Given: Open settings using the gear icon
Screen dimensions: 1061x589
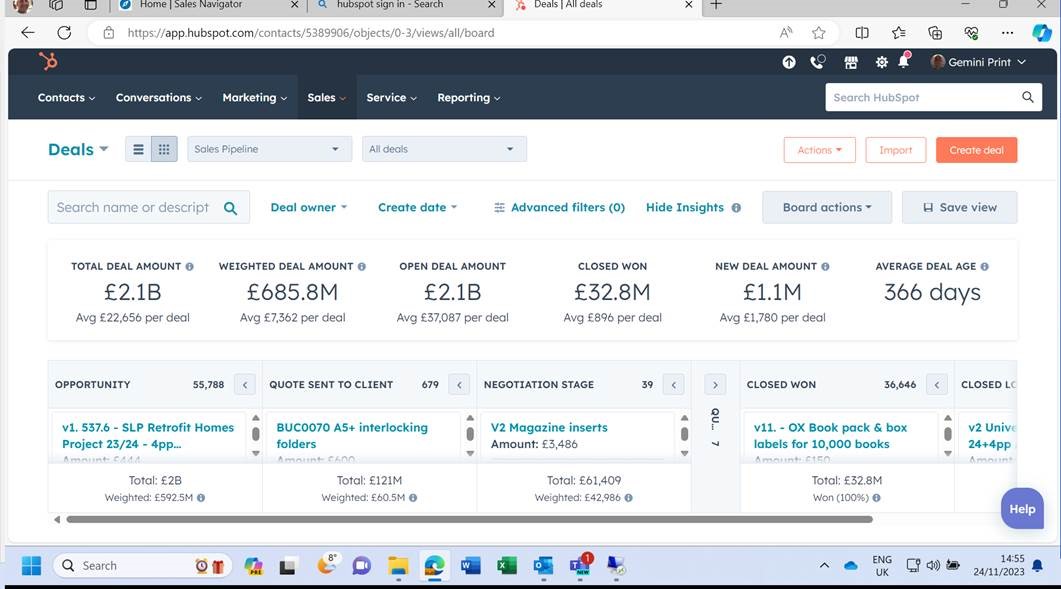Looking at the screenshot, I should coord(881,62).
